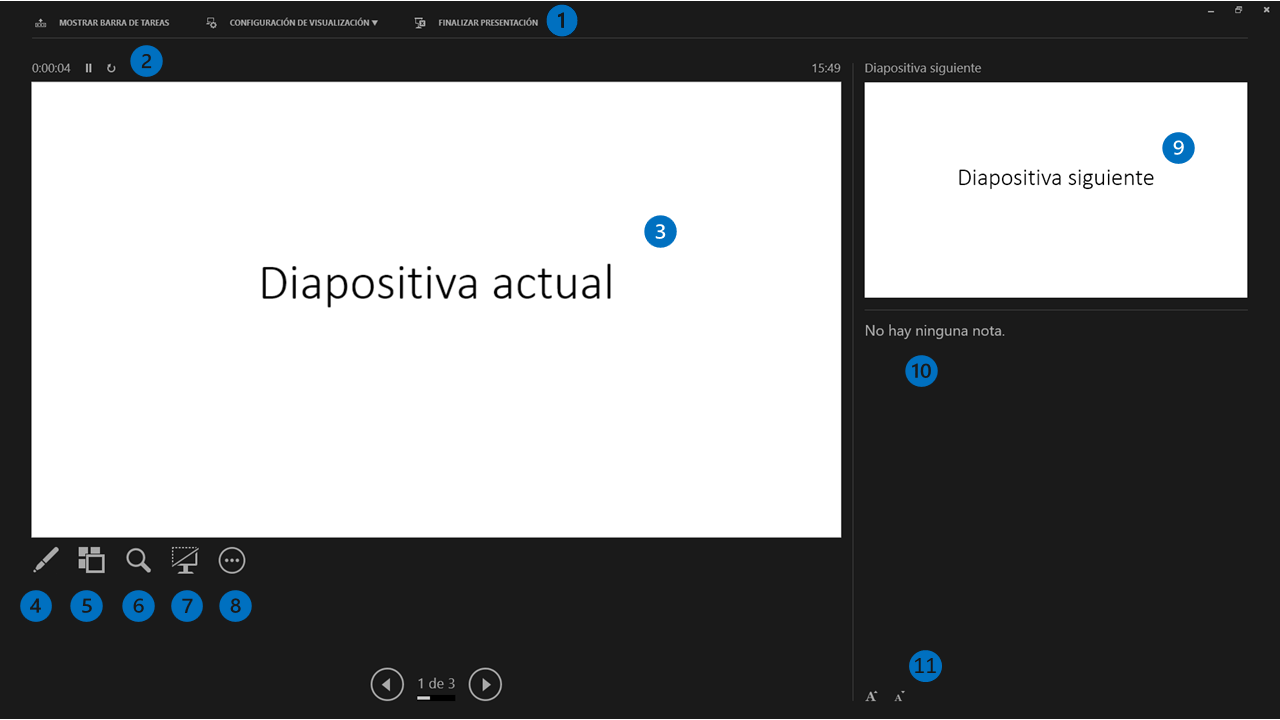Screen dimensions: 1280x720
Task: Restart the timer with reset icon
Action: [111, 68]
